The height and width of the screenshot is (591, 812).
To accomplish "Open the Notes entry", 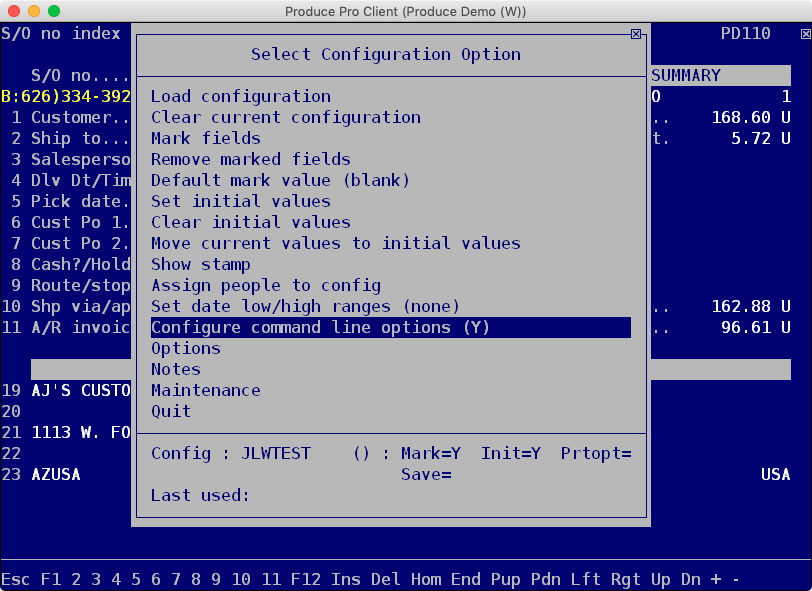I will point(176,369).
